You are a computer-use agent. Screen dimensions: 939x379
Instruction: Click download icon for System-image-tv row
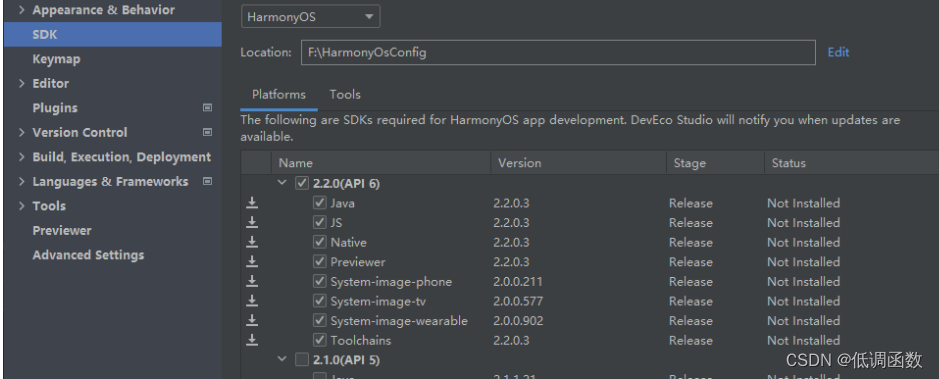click(252, 301)
